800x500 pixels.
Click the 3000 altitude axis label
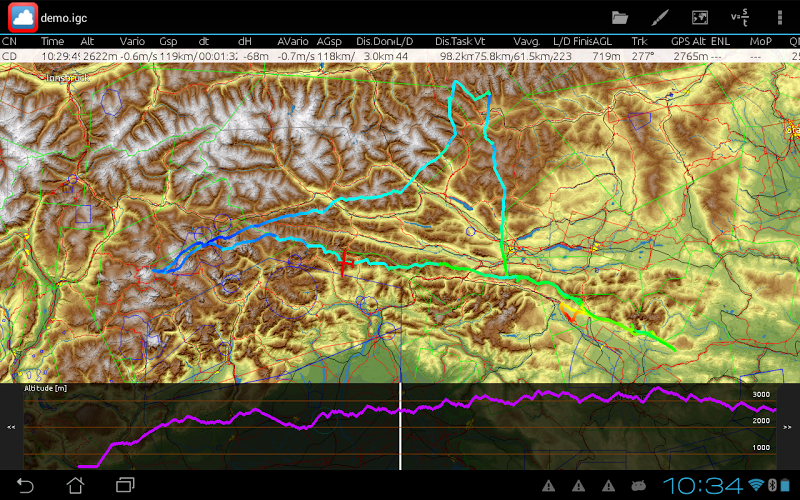[761, 394]
